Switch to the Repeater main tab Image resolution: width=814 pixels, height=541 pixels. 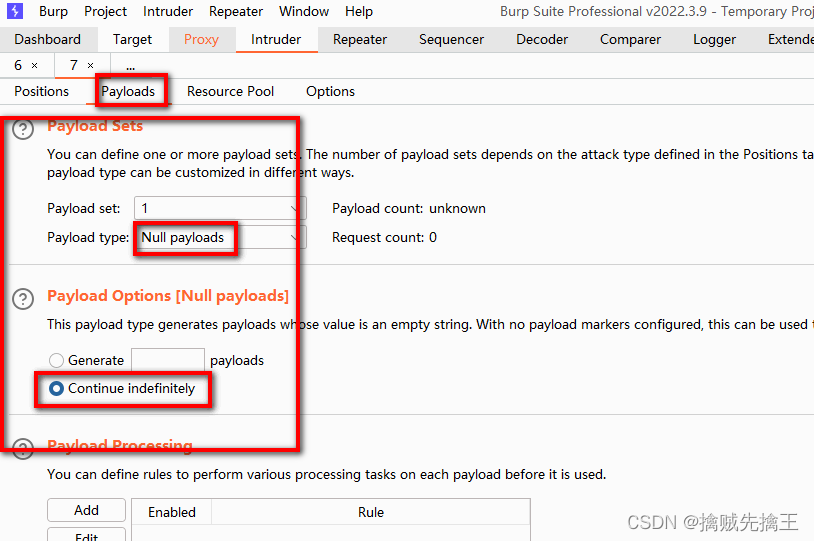[360, 39]
